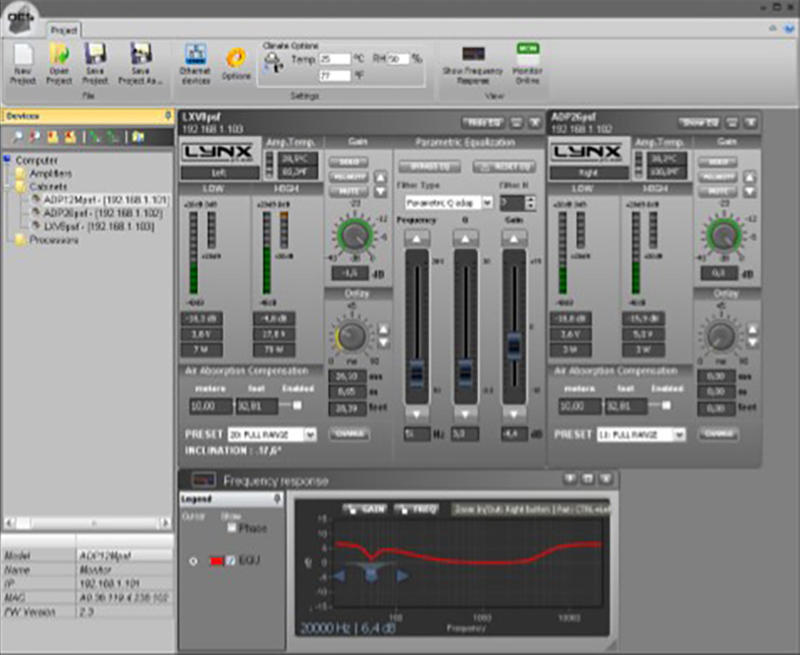This screenshot has height=655, width=800.
Task: Click the Temp Celsius input field
Action: coord(335,59)
